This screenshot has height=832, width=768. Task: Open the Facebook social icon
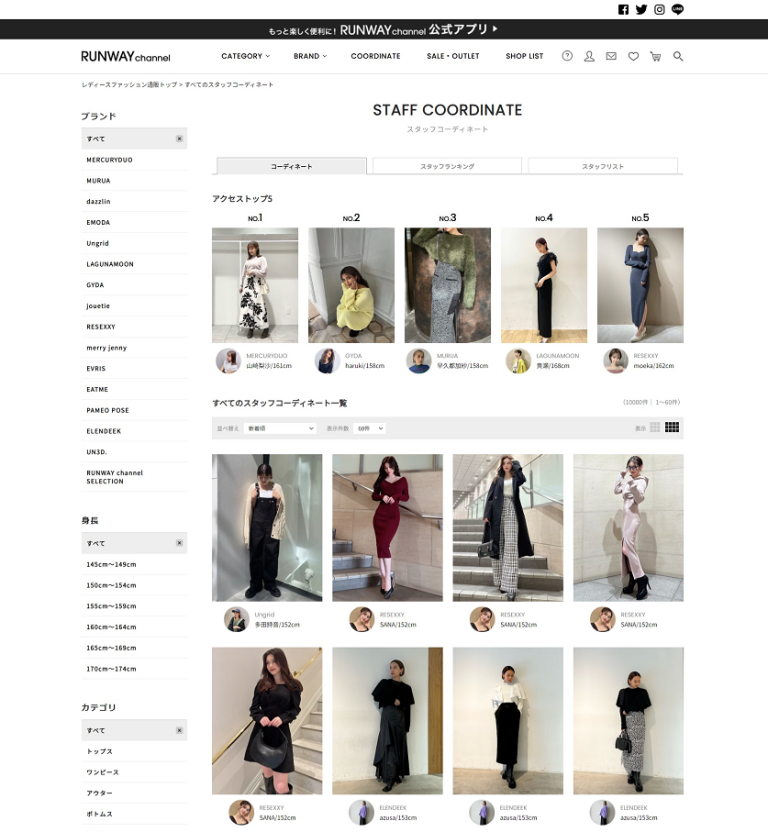[624, 10]
